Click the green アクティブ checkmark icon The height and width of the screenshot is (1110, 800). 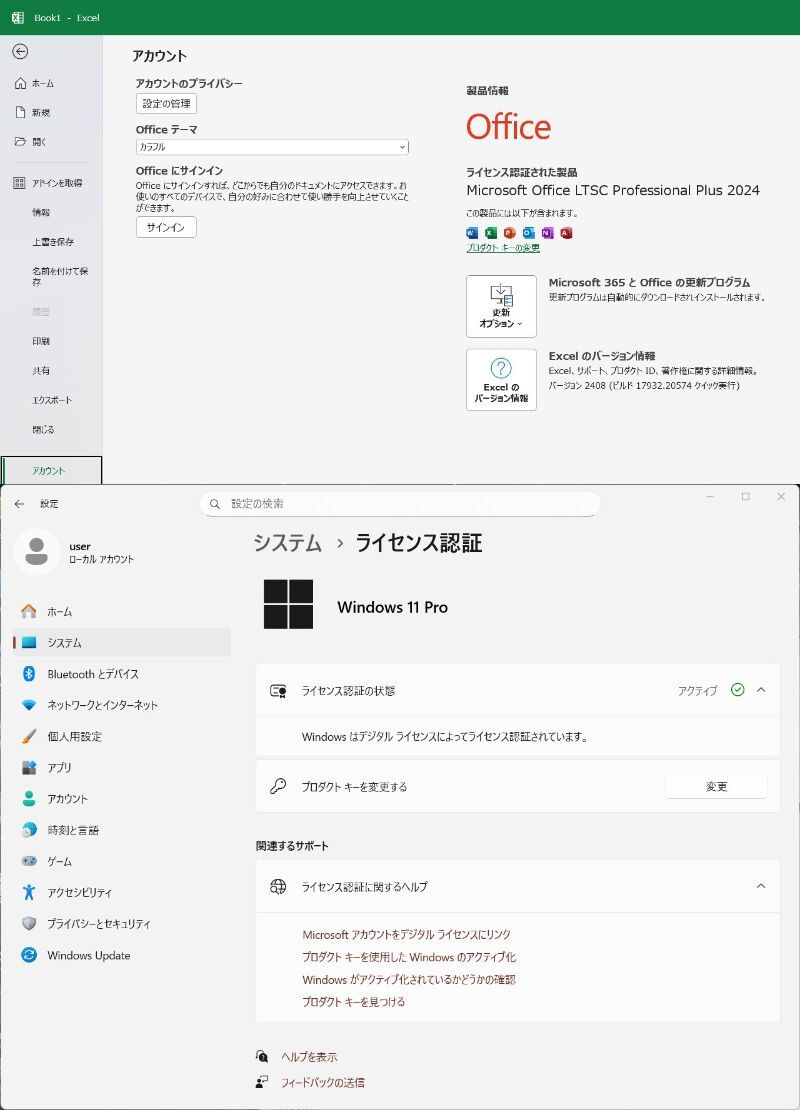click(x=738, y=690)
